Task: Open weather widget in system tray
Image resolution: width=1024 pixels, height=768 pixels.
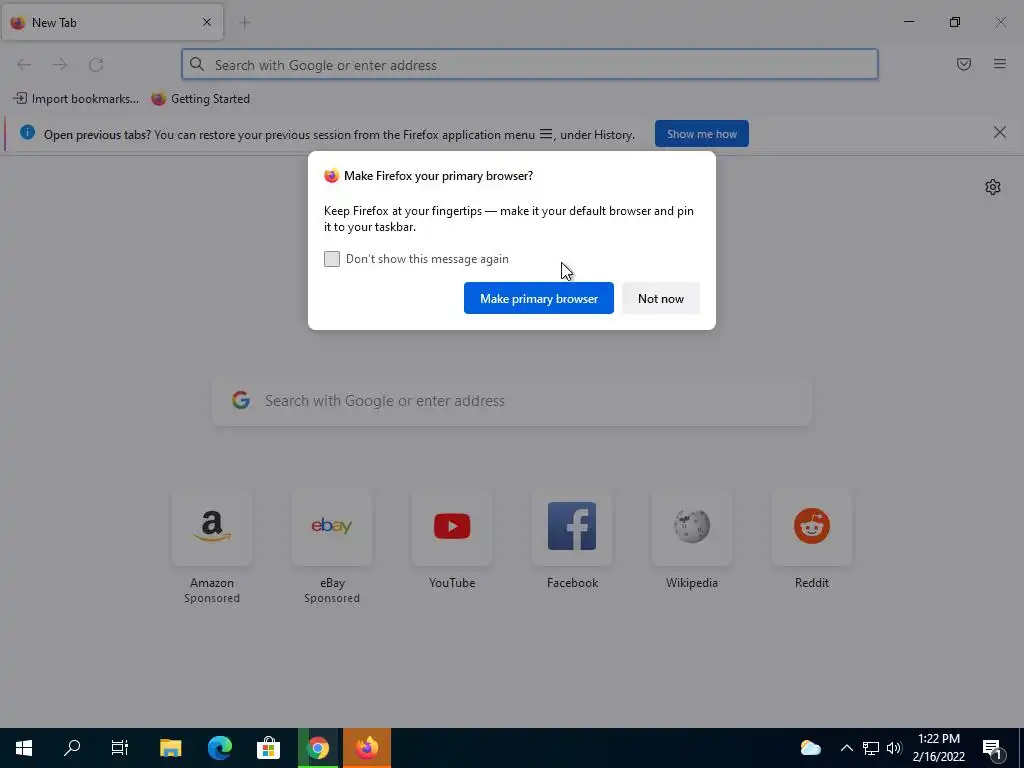Action: 810,748
